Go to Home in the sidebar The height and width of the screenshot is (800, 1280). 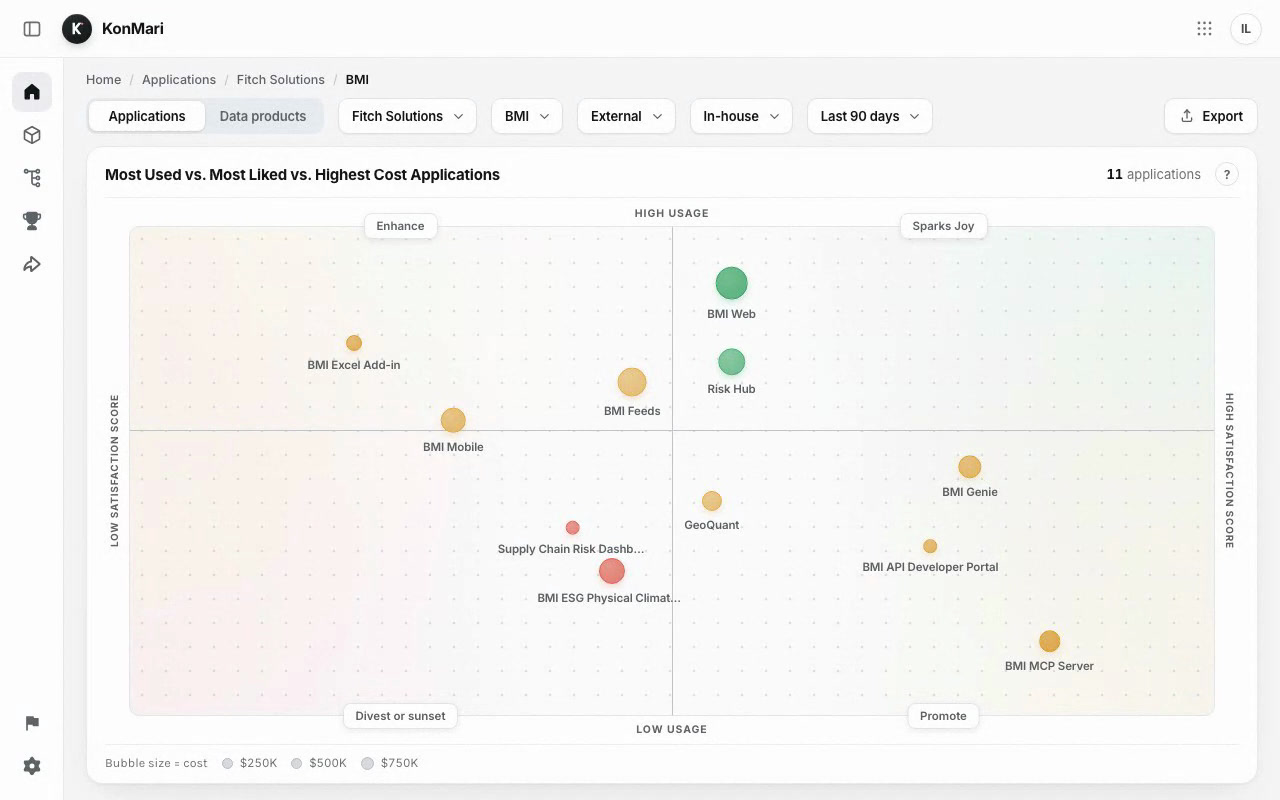pos(32,92)
